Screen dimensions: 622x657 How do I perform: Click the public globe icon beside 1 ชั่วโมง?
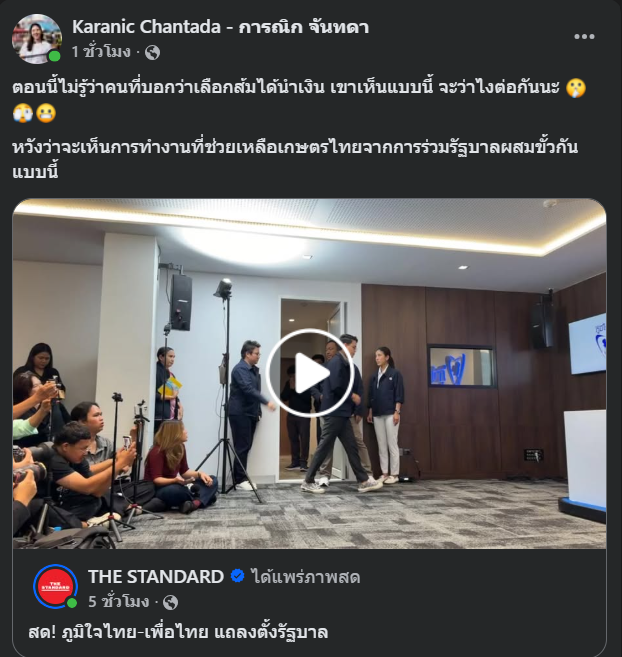pos(153,53)
